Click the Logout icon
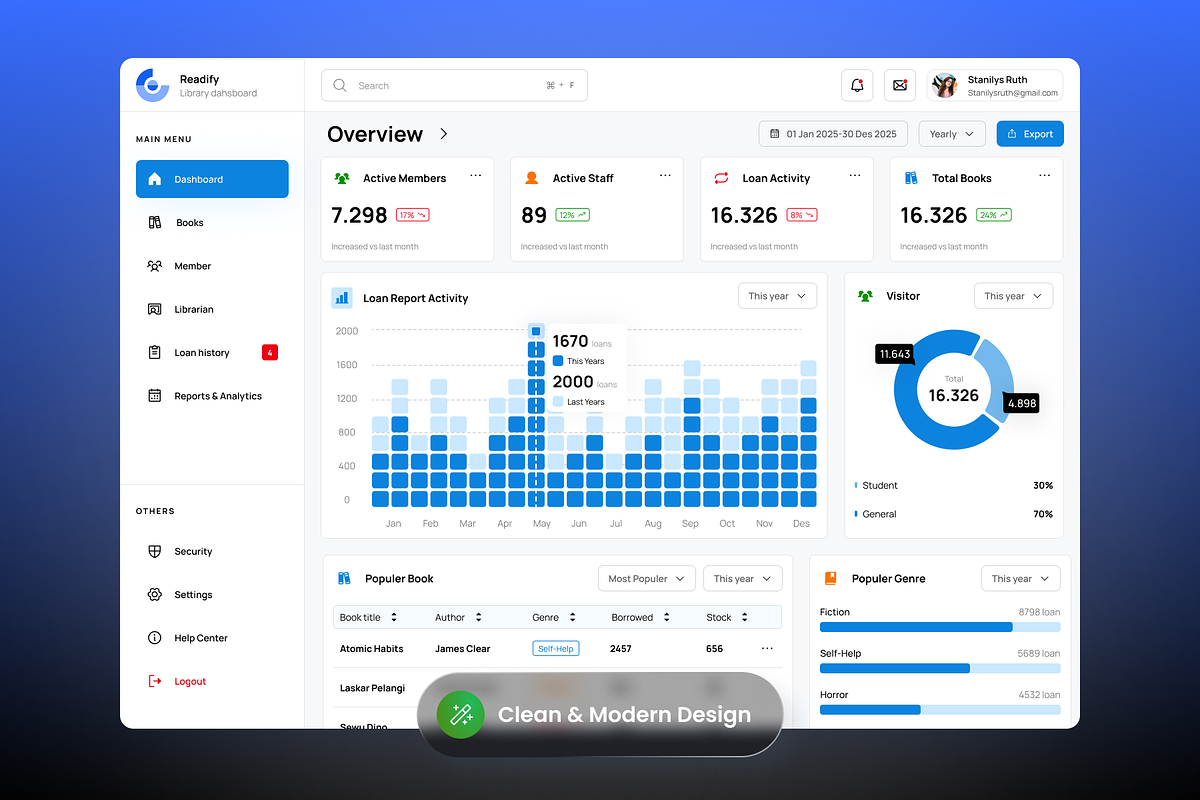The height and width of the screenshot is (800, 1200). pos(154,681)
